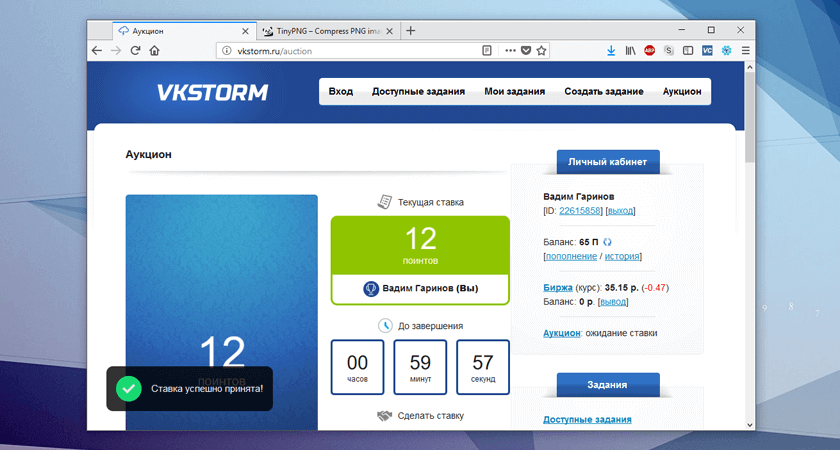Show site information icon in address bar

[x=227, y=51]
